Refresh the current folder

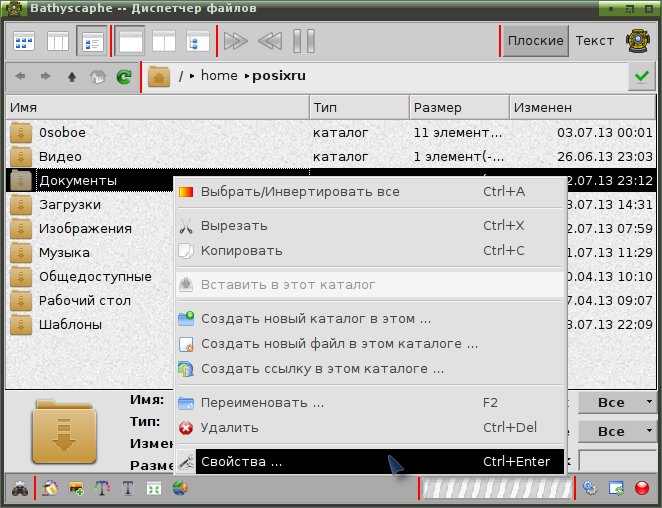click(x=124, y=77)
